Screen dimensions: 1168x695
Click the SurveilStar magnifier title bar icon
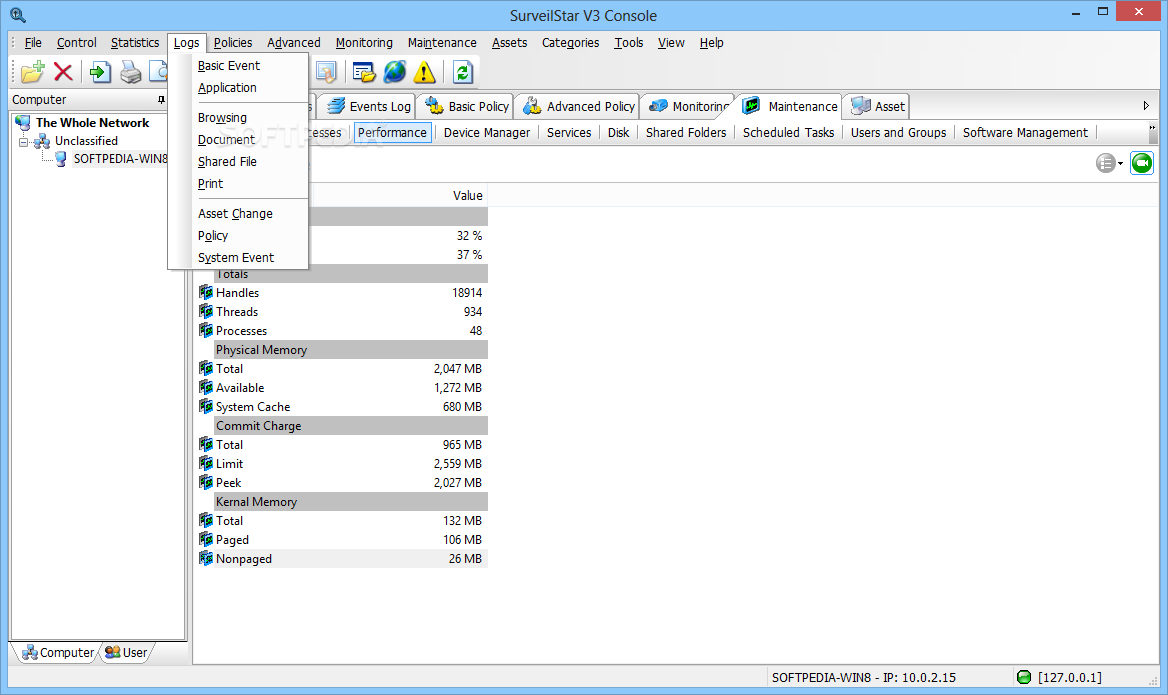click(18, 15)
